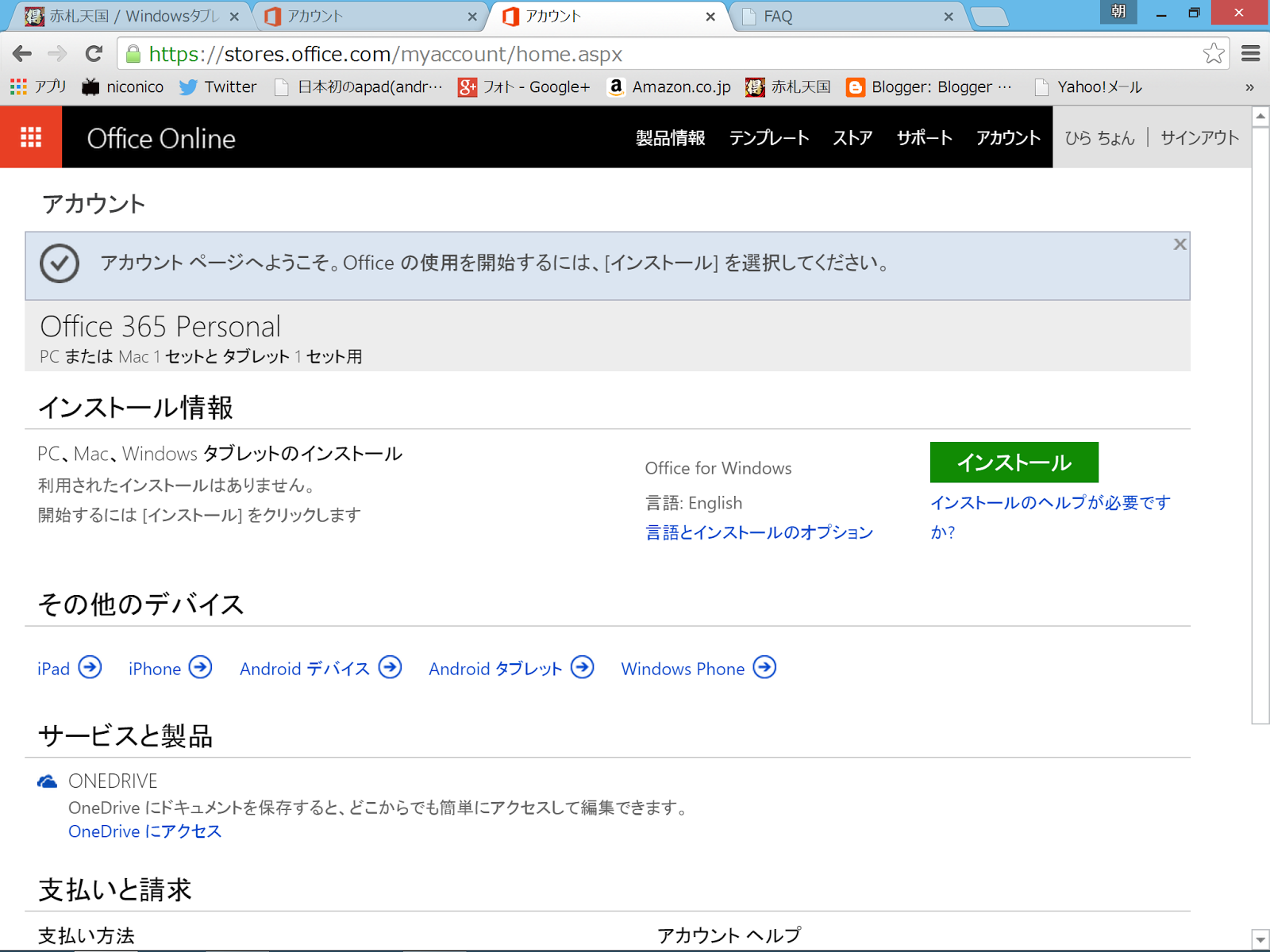
Task: Open the Twitter bookmark
Action: click(217, 86)
